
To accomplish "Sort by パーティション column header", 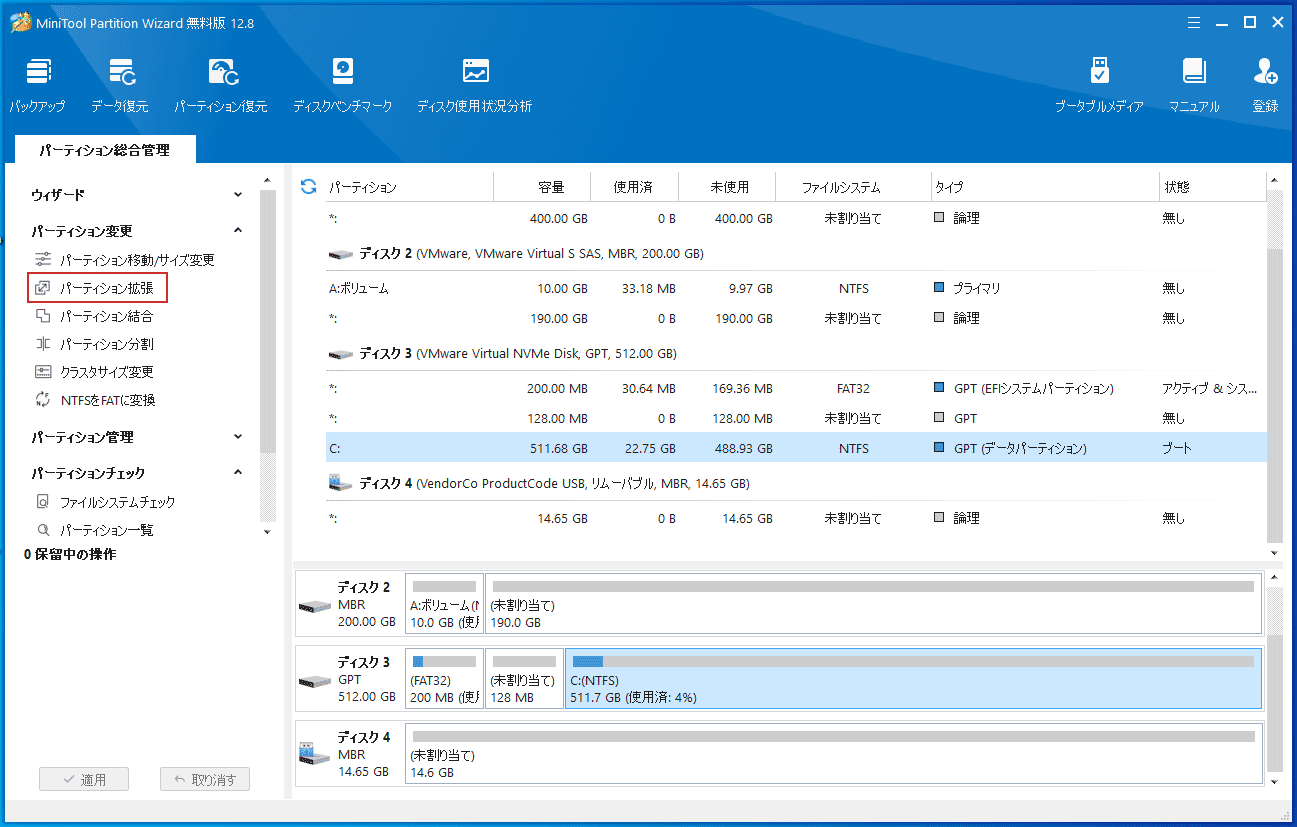I will tap(410, 187).
